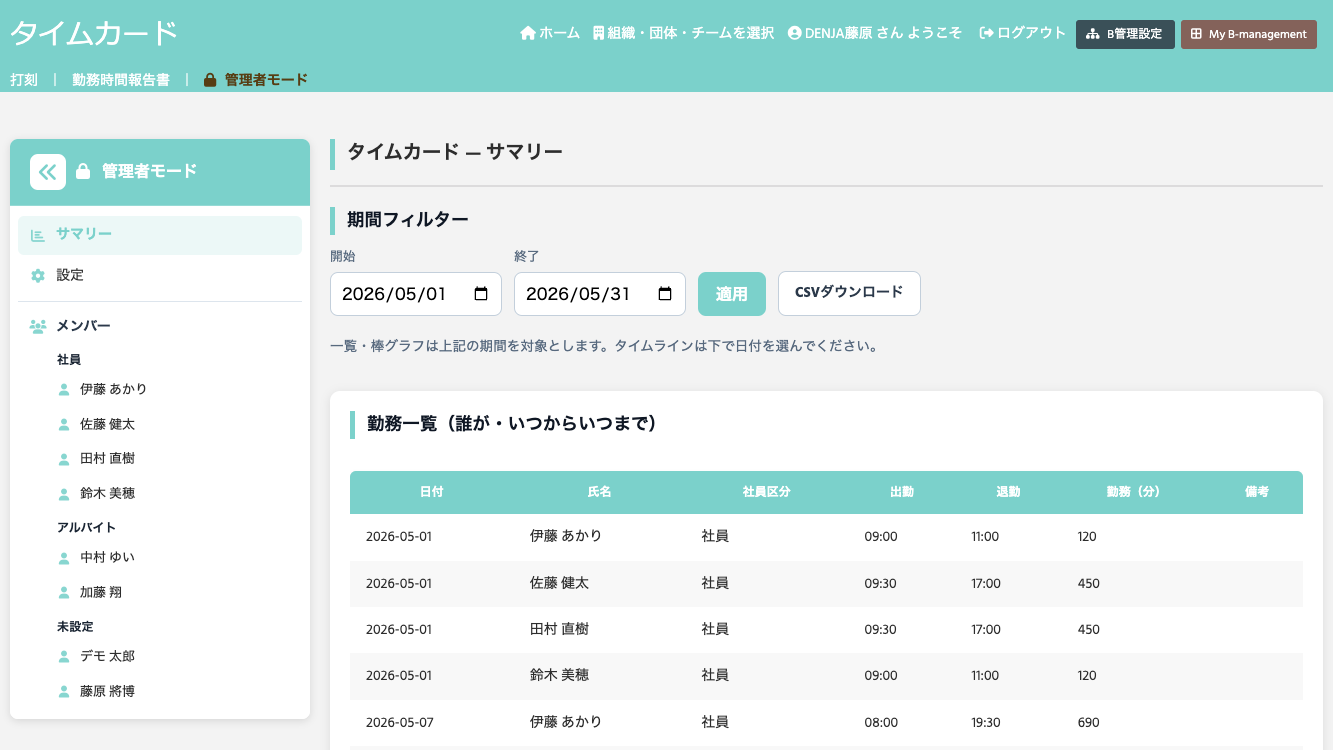Click the lock icon beside 管理者モード in the top nav

(210, 80)
